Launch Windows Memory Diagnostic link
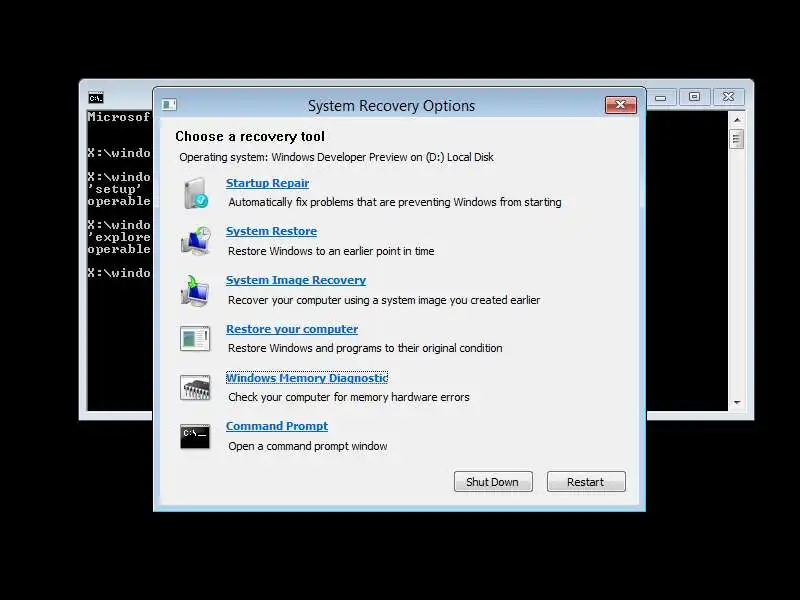This screenshot has width=800, height=600. tap(307, 378)
